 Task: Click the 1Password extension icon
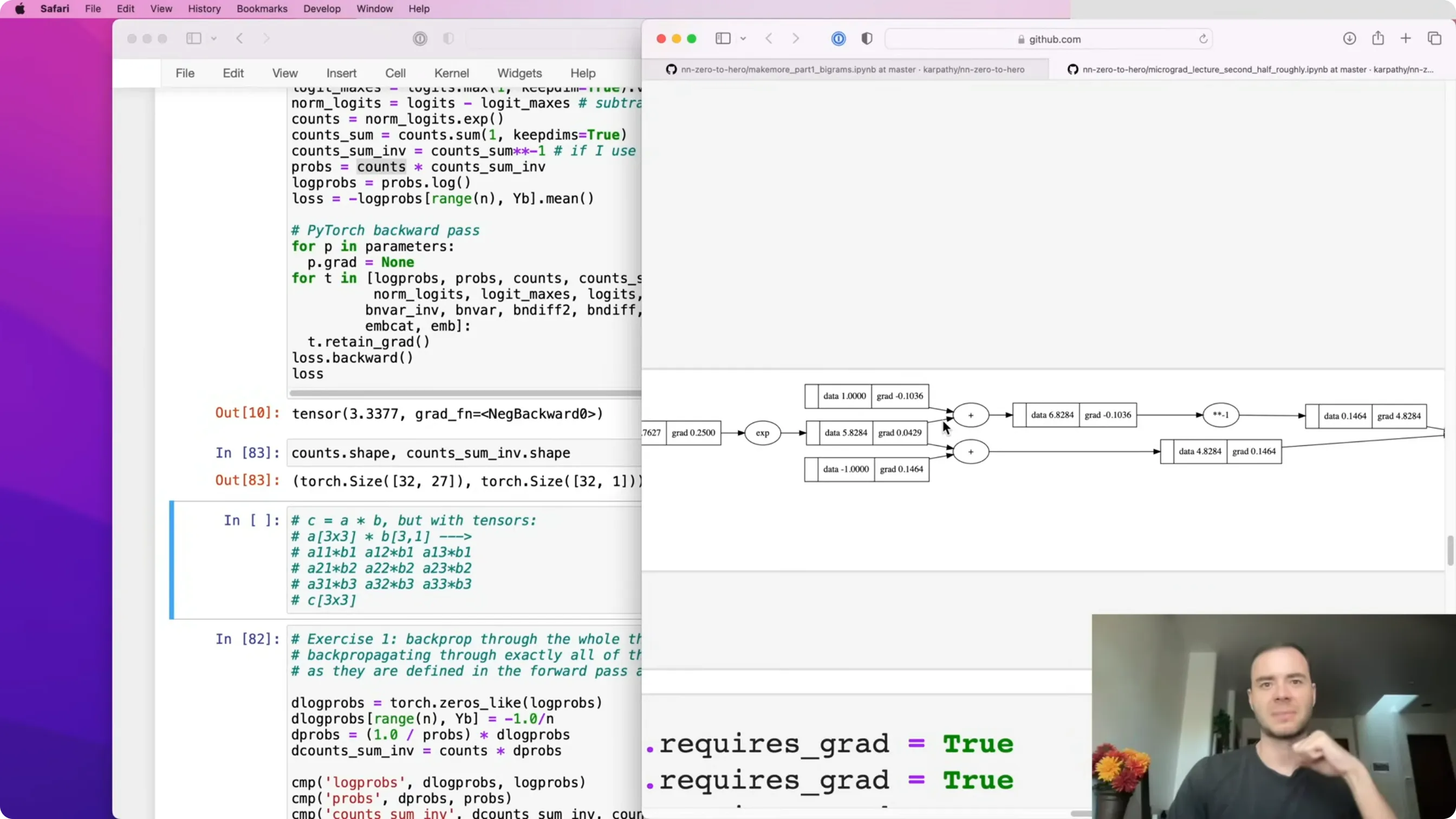[x=838, y=38]
